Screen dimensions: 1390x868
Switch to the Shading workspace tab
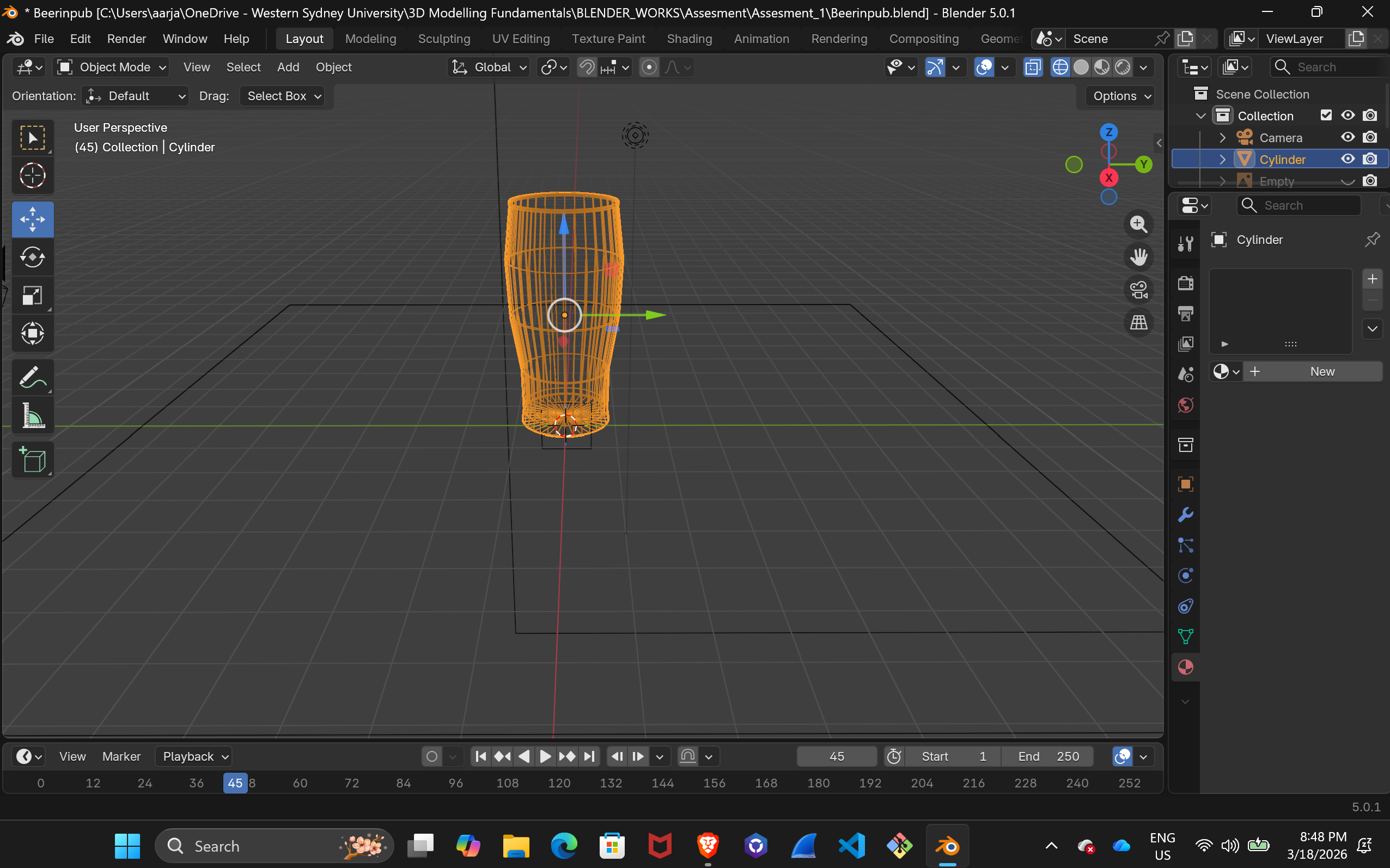689,39
